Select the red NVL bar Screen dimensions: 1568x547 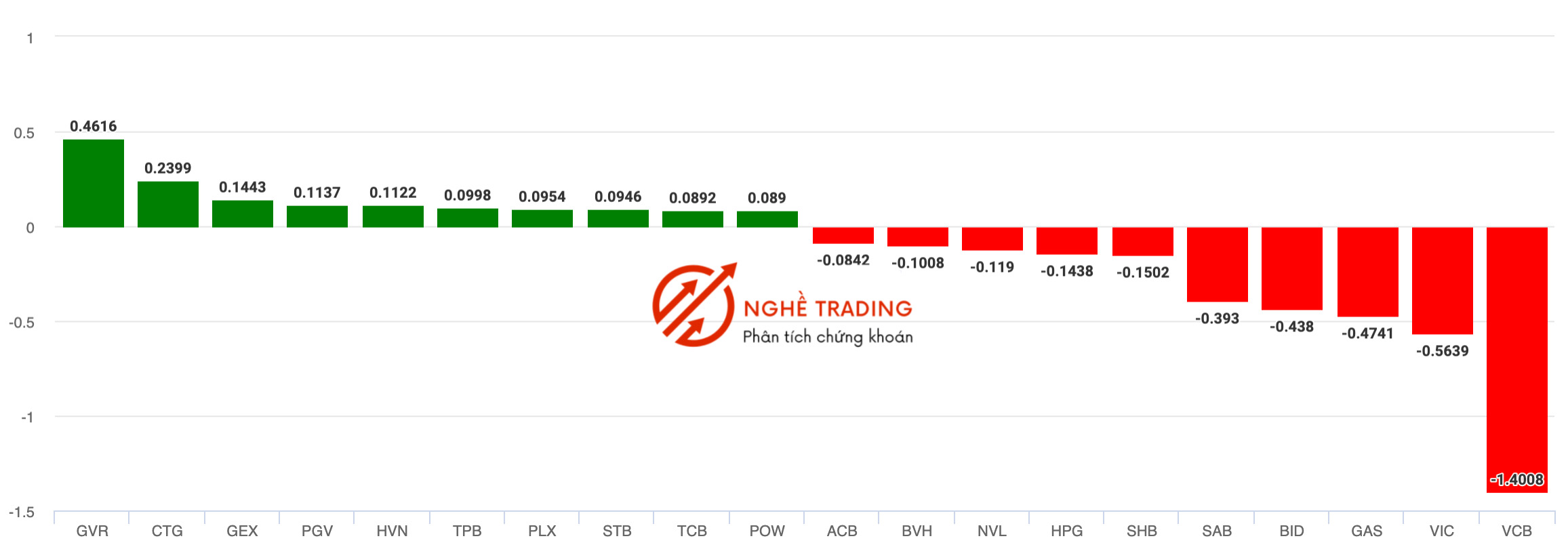(x=992, y=239)
